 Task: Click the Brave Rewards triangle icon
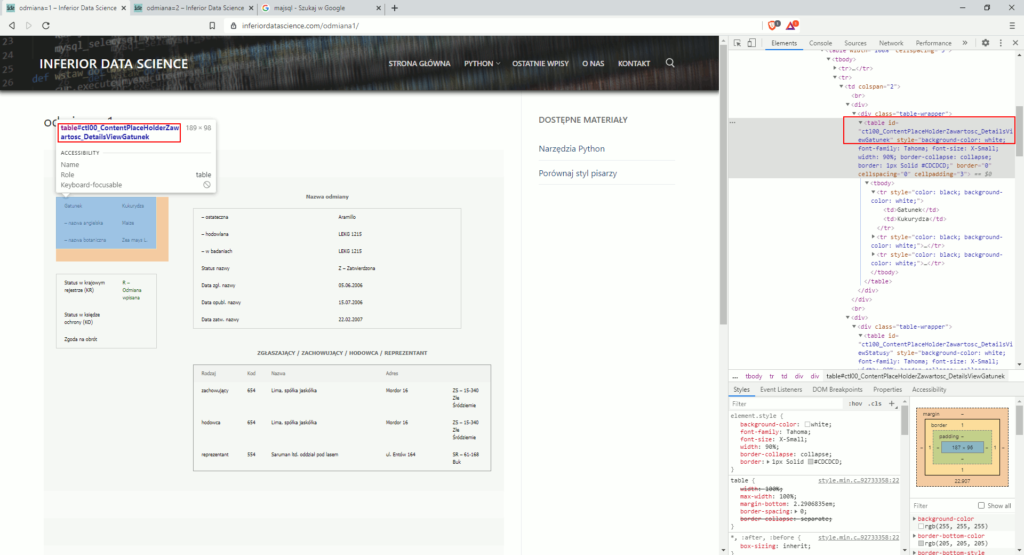click(791, 25)
